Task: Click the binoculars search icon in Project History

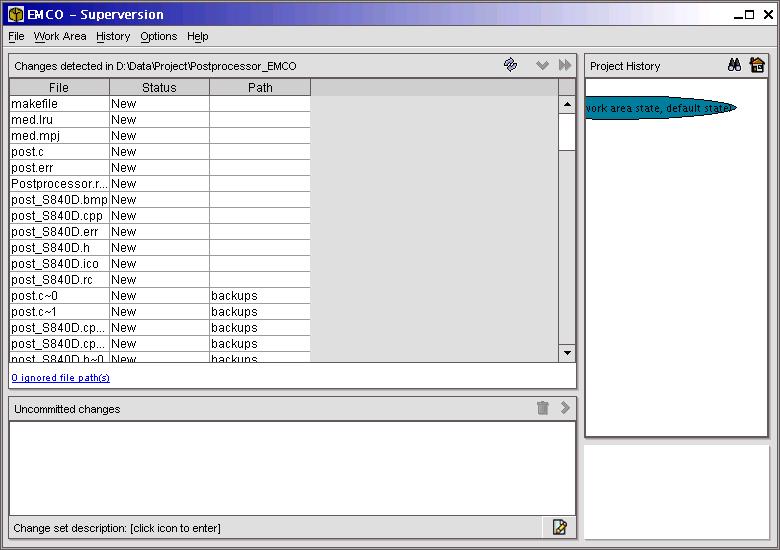Action: (x=734, y=65)
